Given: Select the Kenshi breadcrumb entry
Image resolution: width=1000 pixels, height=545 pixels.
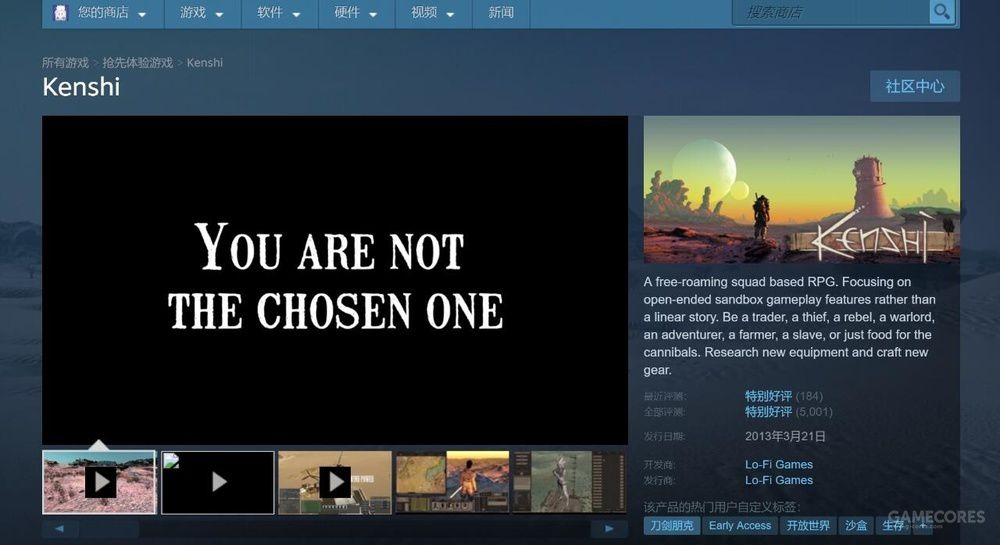Looking at the screenshot, I should tap(205, 62).
